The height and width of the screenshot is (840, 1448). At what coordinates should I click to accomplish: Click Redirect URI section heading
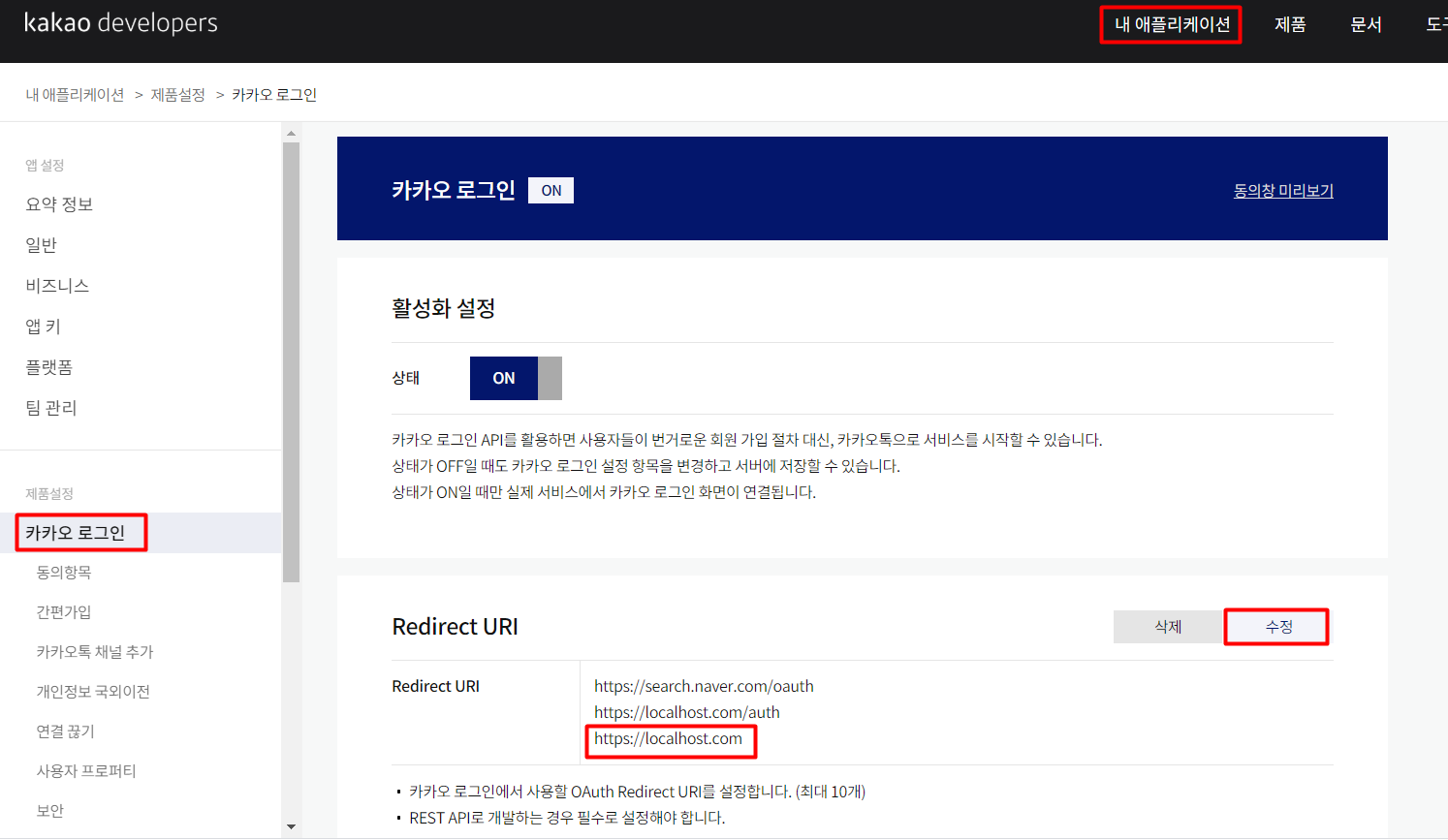456,627
